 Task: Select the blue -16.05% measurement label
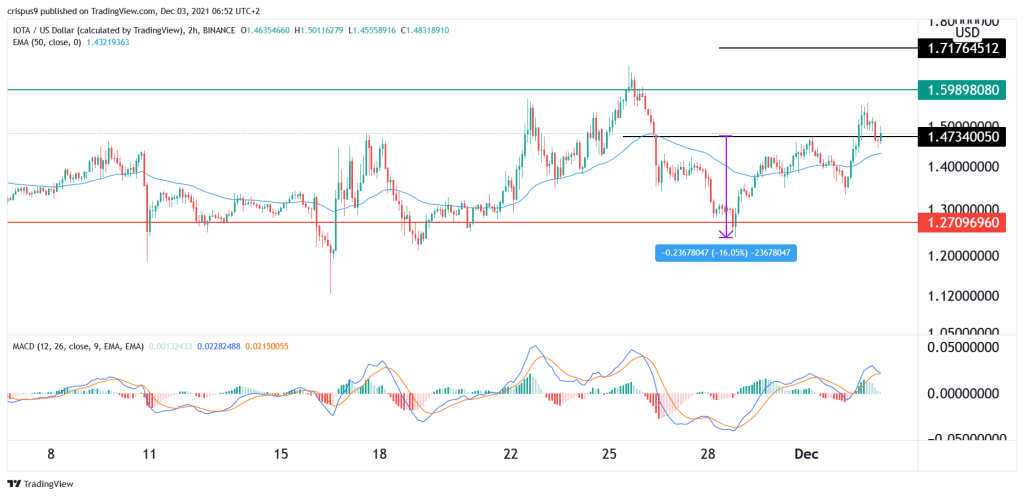[x=725, y=254]
